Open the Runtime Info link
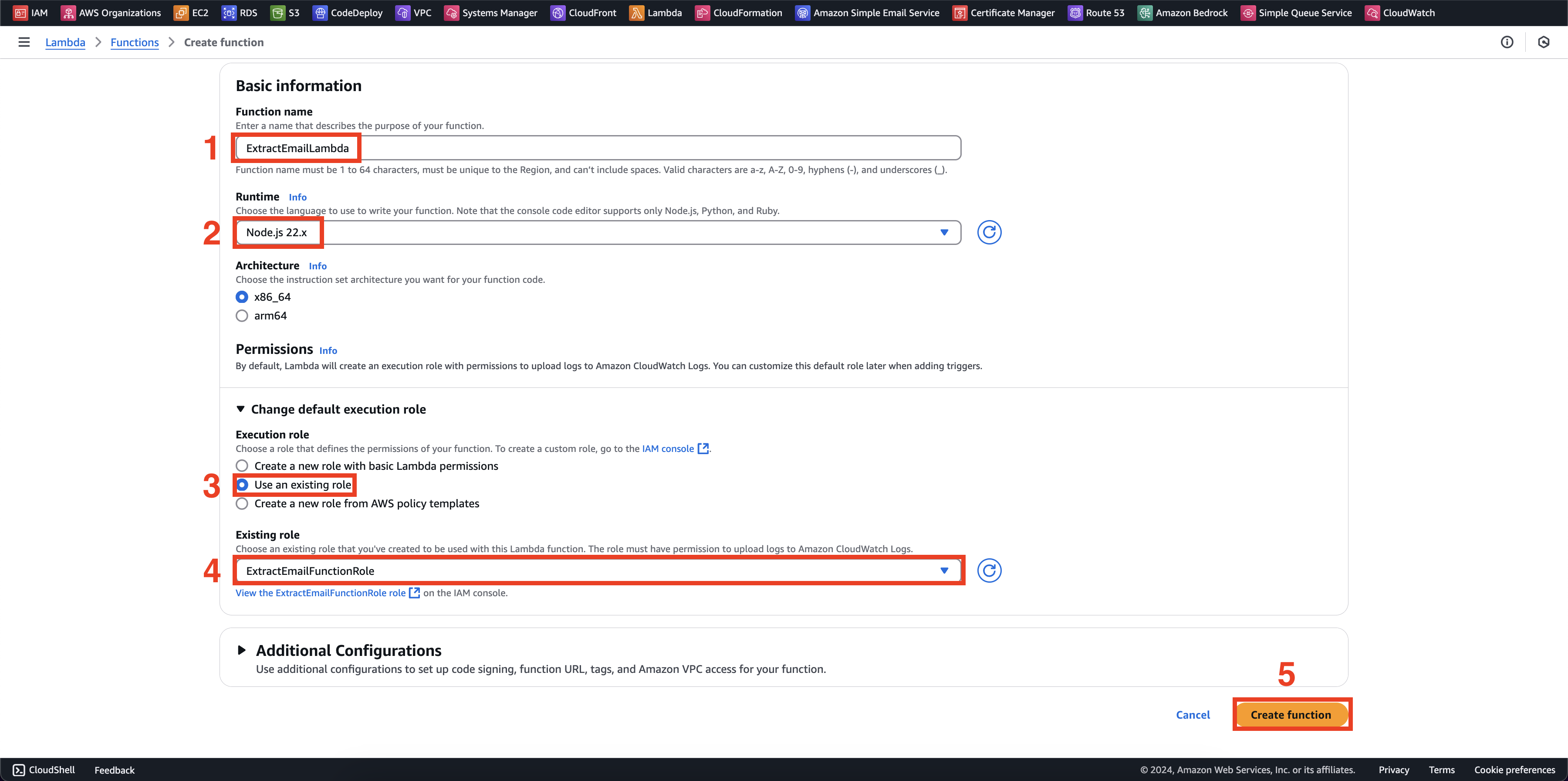 tap(297, 197)
